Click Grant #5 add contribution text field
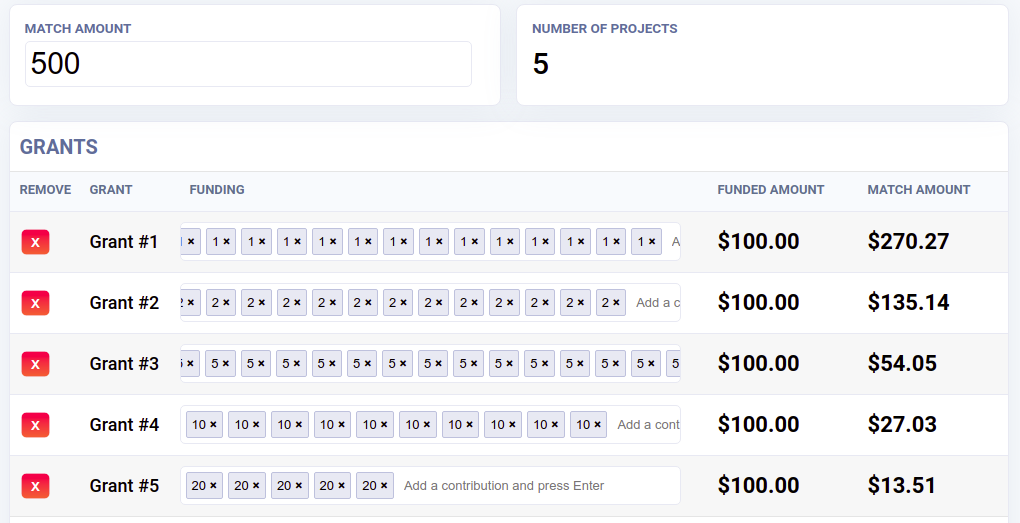This screenshot has width=1020, height=523. click(x=539, y=486)
